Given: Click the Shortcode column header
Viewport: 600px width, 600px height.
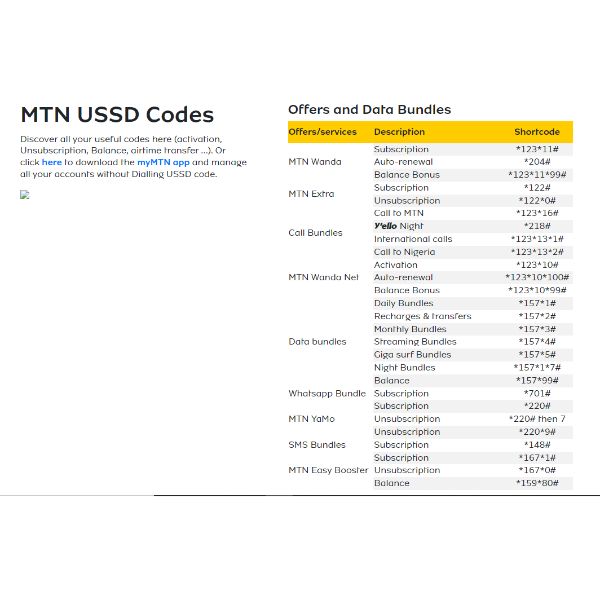Looking at the screenshot, I should [537, 132].
